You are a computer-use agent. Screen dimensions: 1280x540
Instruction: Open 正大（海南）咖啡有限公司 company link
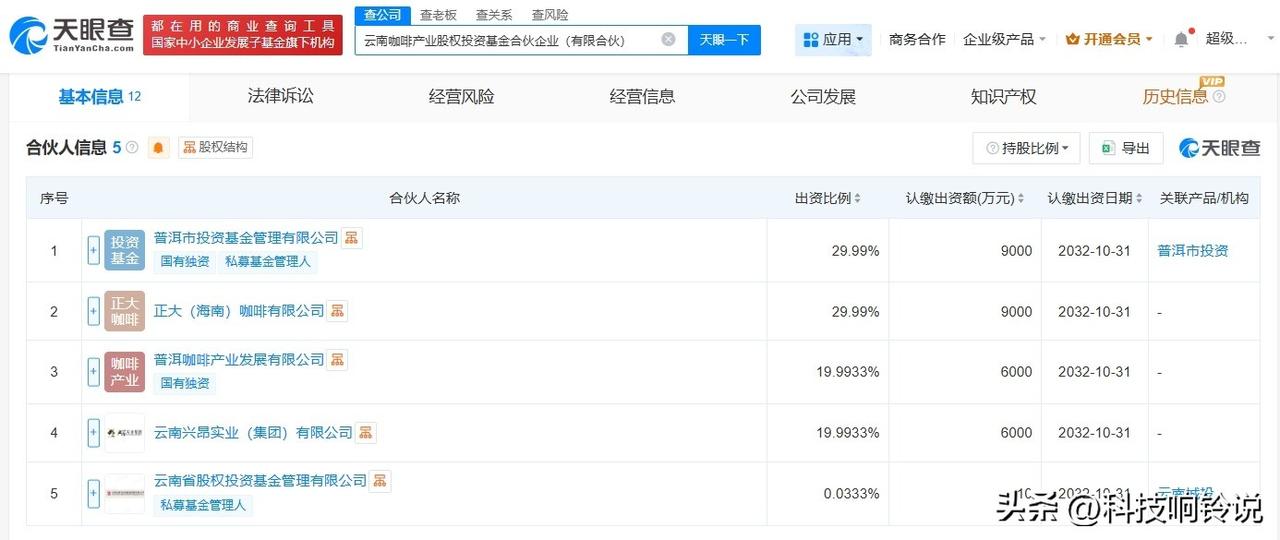coord(239,311)
